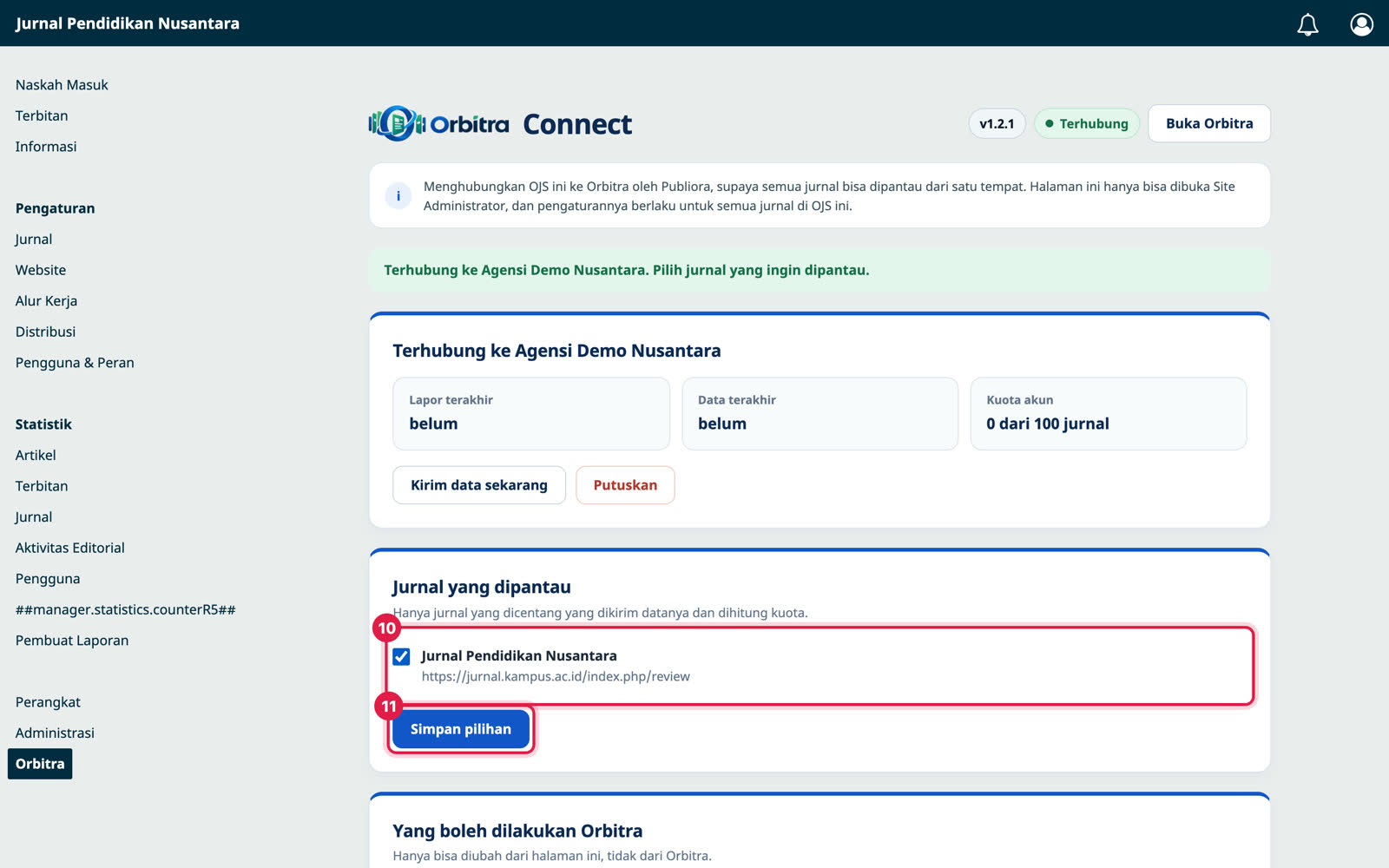Screen dimensions: 1389x868
Task: Open Terbitan below Naskah Masuk
Action: coord(42,115)
